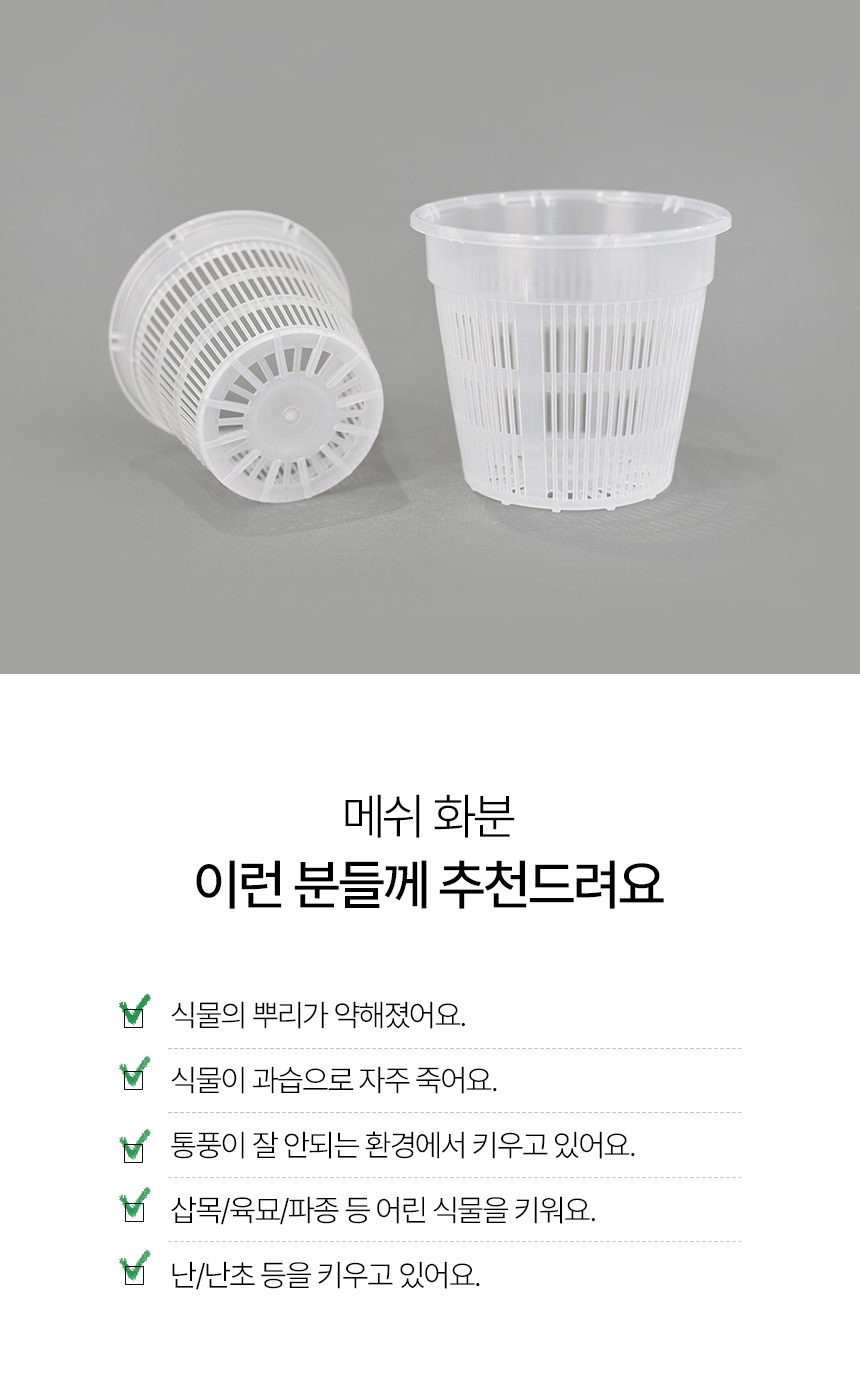Toggle the checkbox for '식물이 과습으로 자주 죽어요.'
Image resolution: width=860 pixels, height=1394 pixels.
point(133,1080)
